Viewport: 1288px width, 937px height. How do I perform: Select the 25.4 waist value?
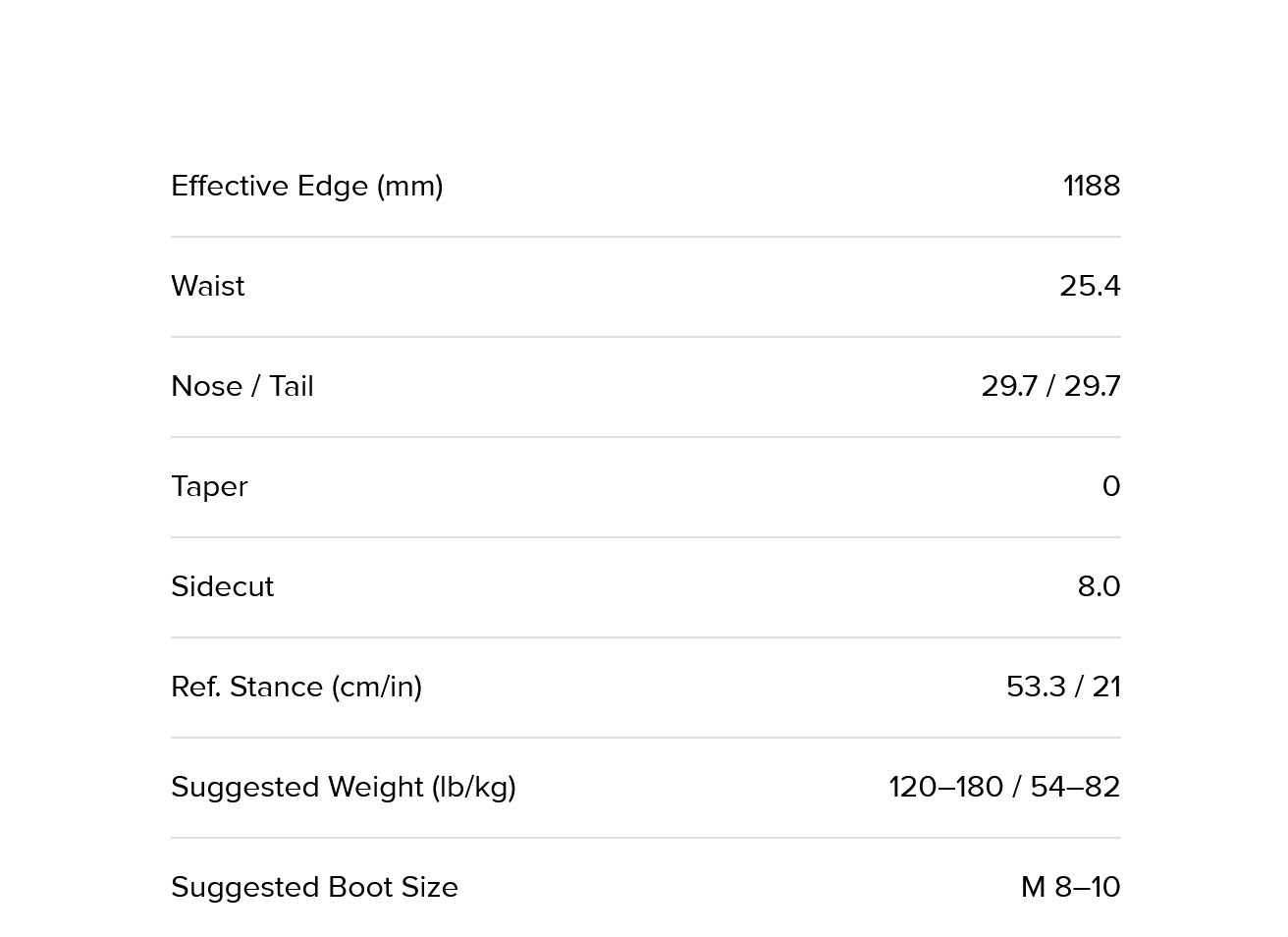click(1089, 286)
